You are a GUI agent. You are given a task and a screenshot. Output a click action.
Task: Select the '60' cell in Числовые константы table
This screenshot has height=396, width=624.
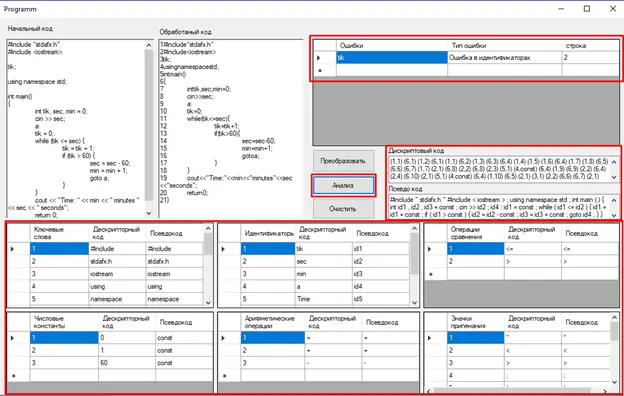pos(127,363)
